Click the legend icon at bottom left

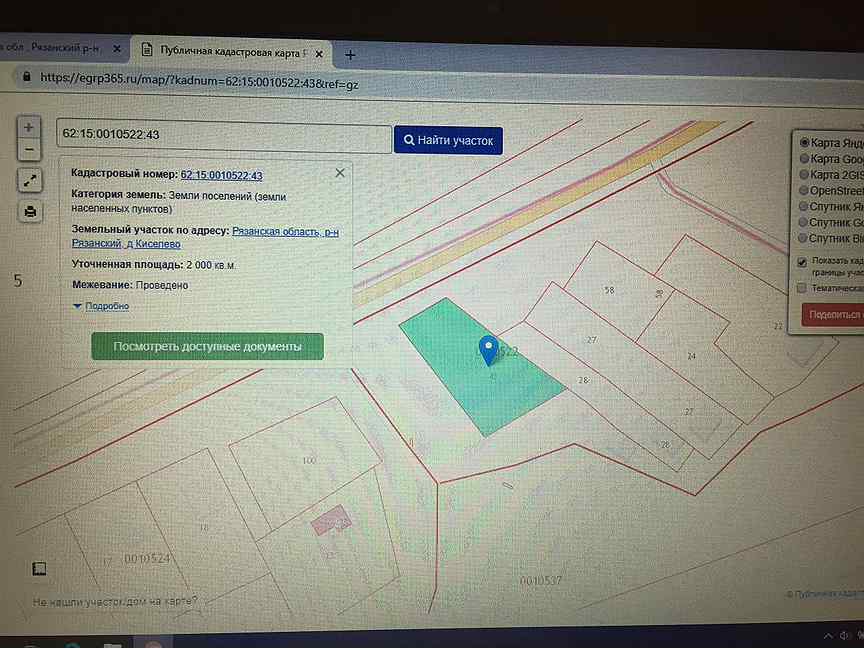tap(39, 569)
